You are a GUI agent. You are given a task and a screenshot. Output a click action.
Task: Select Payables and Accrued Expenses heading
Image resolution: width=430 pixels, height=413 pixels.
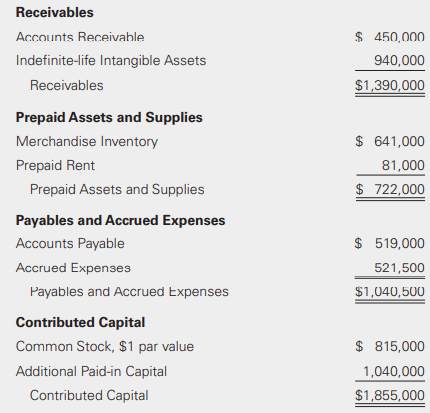coord(120,221)
